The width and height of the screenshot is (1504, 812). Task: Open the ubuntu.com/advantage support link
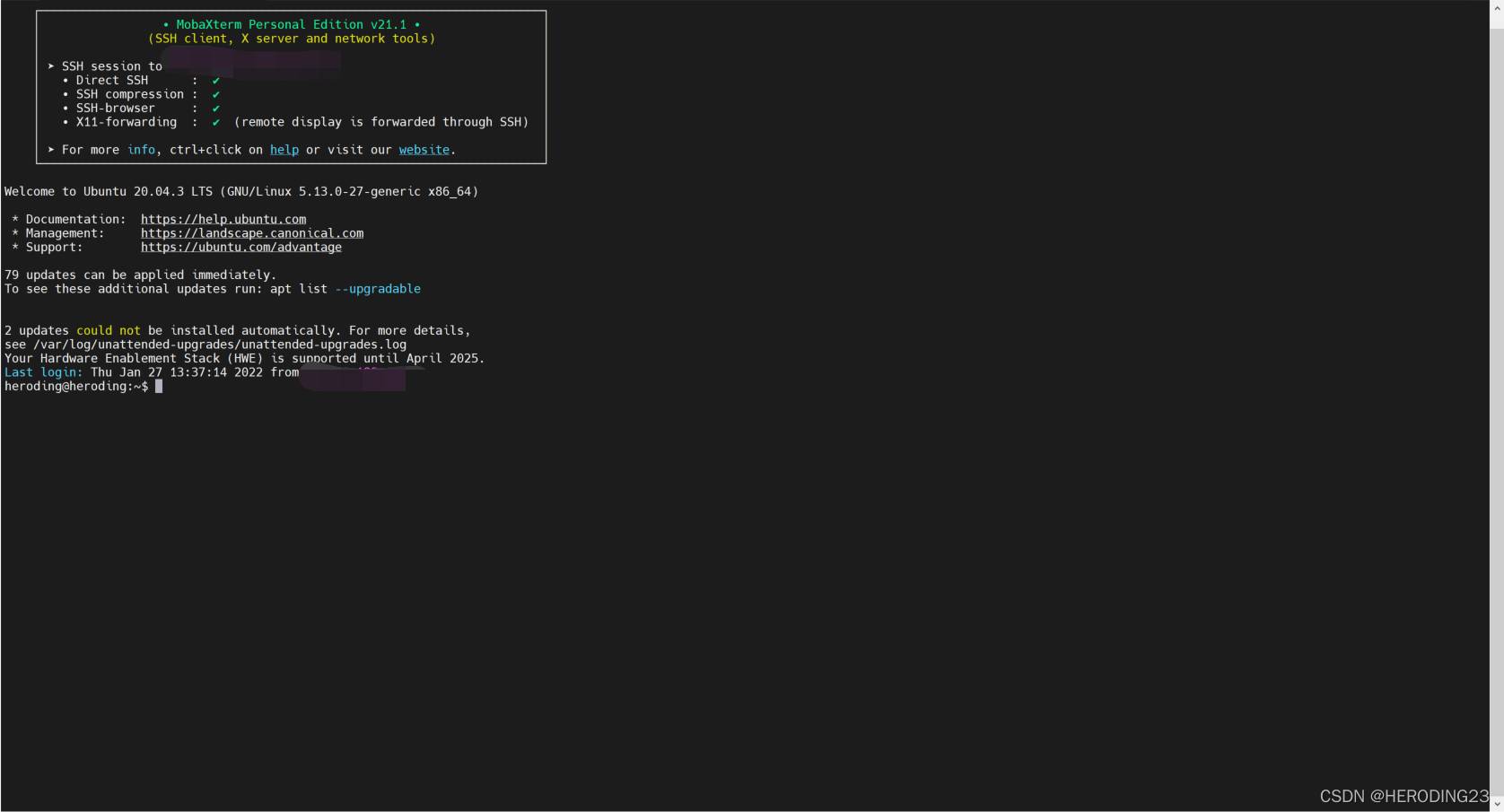[241, 247]
